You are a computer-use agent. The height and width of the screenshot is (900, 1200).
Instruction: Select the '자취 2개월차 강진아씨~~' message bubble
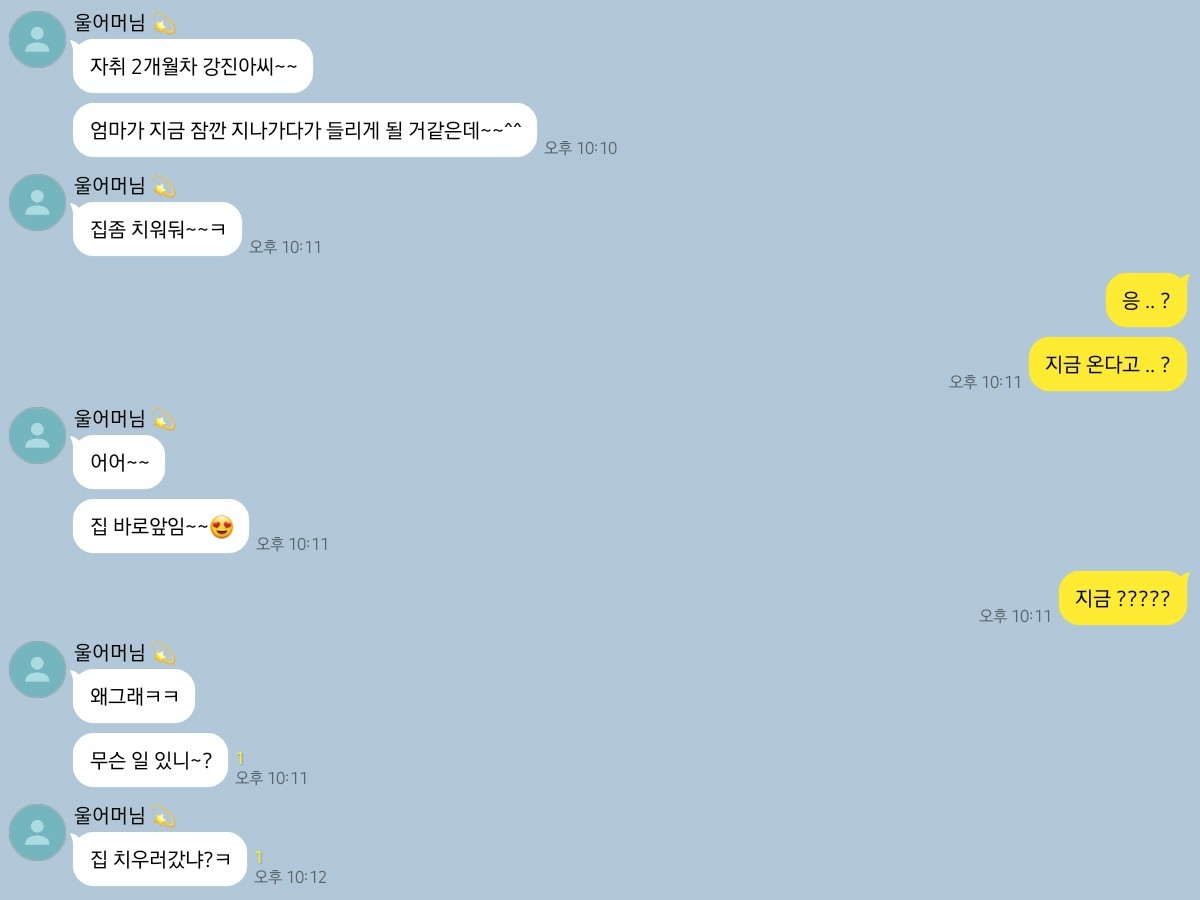tap(193, 66)
